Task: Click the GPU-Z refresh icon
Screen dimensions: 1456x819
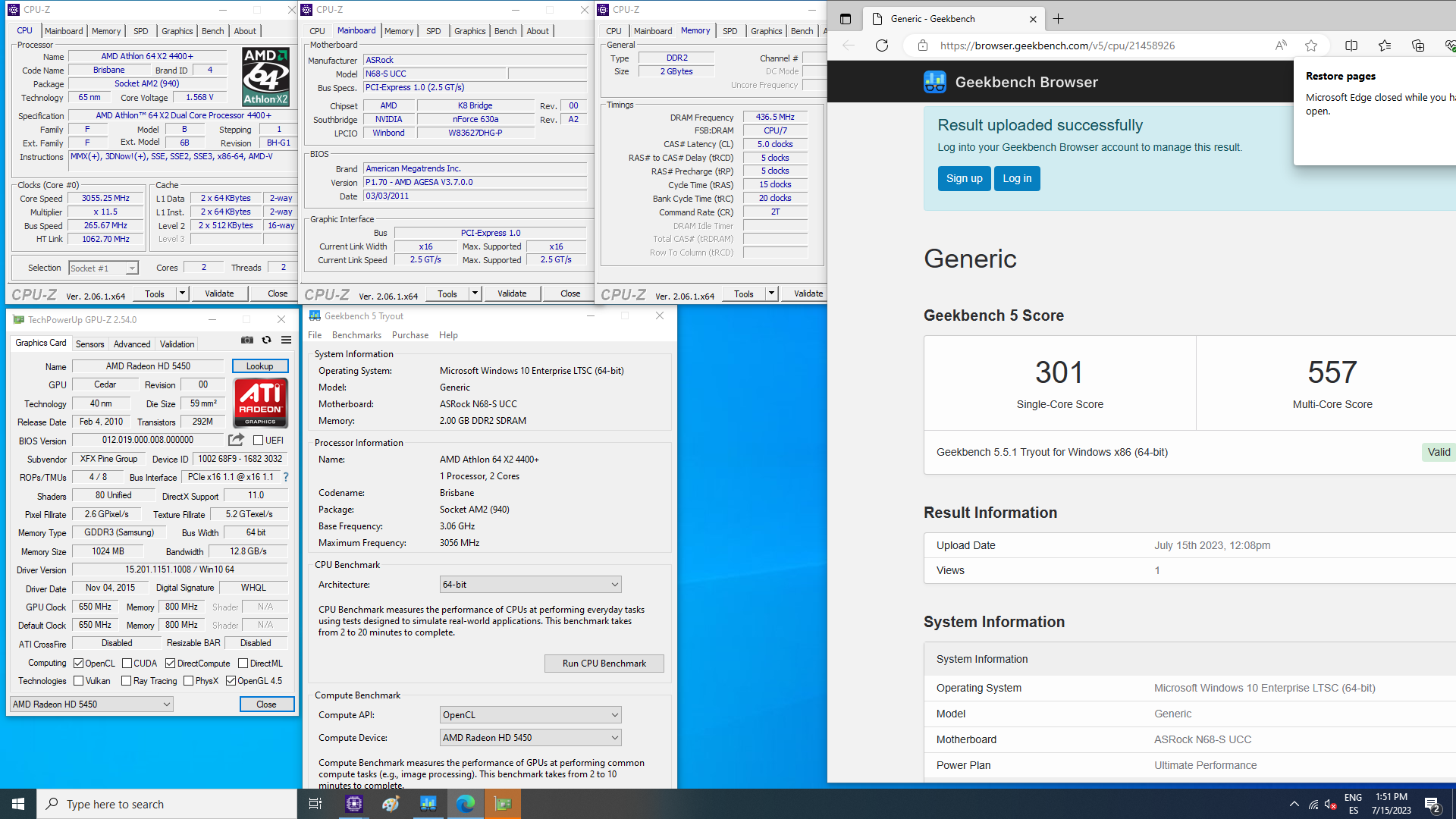Action: tap(267, 340)
